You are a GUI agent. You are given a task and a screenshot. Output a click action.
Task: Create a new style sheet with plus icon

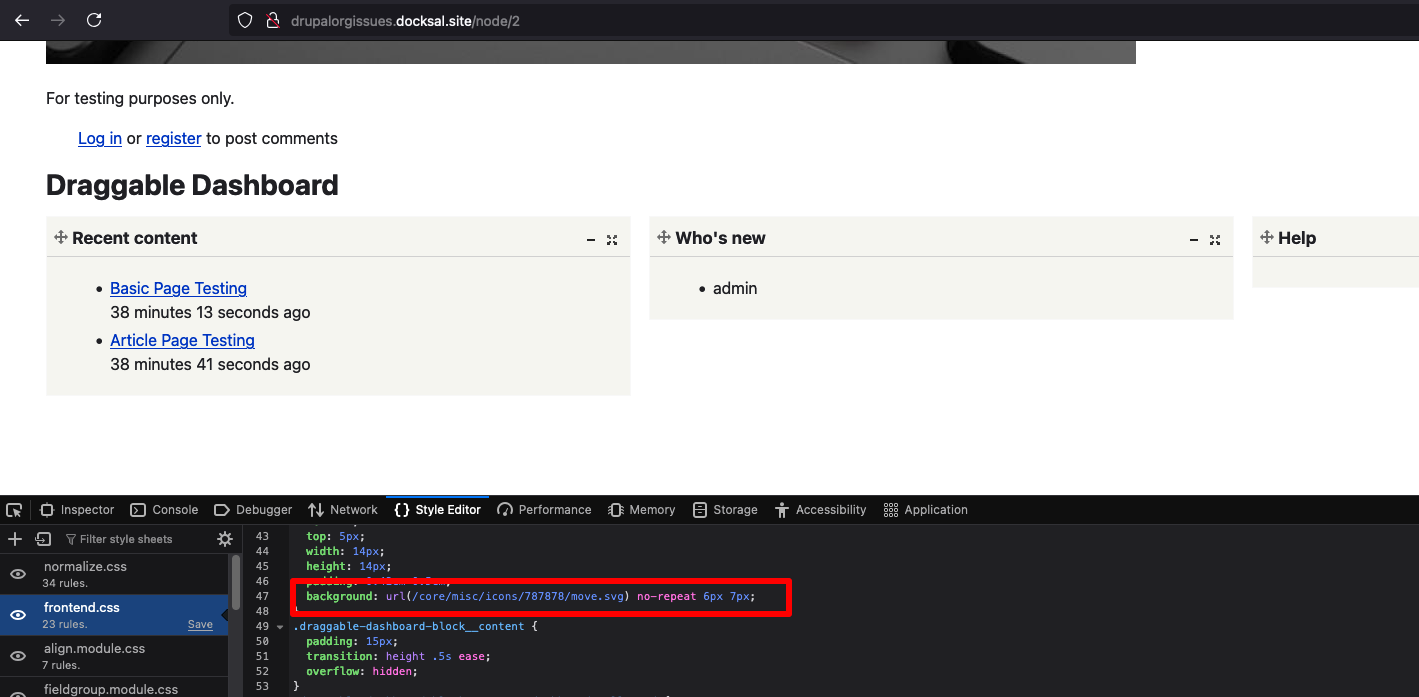pyautogui.click(x=15, y=539)
